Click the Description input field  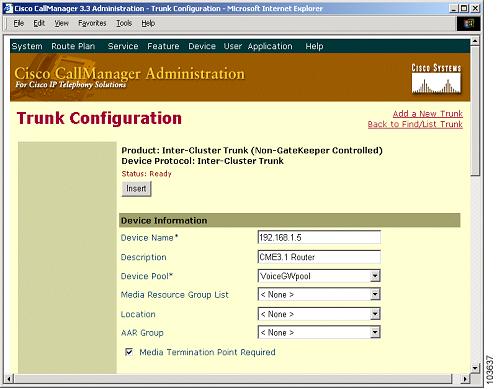coord(319,257)
